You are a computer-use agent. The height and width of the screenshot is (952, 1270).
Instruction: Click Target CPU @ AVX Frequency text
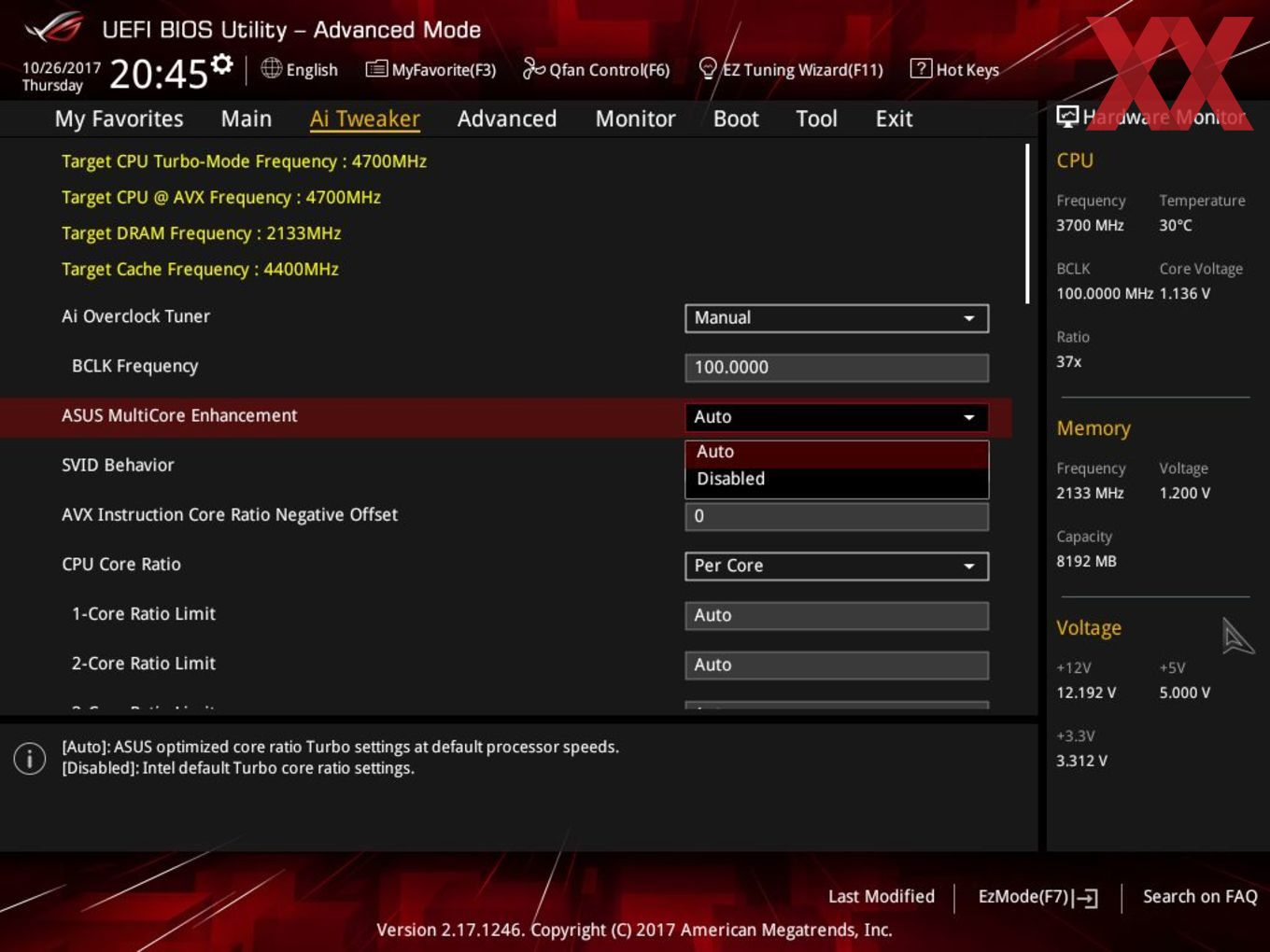click(x=221, y=197)
